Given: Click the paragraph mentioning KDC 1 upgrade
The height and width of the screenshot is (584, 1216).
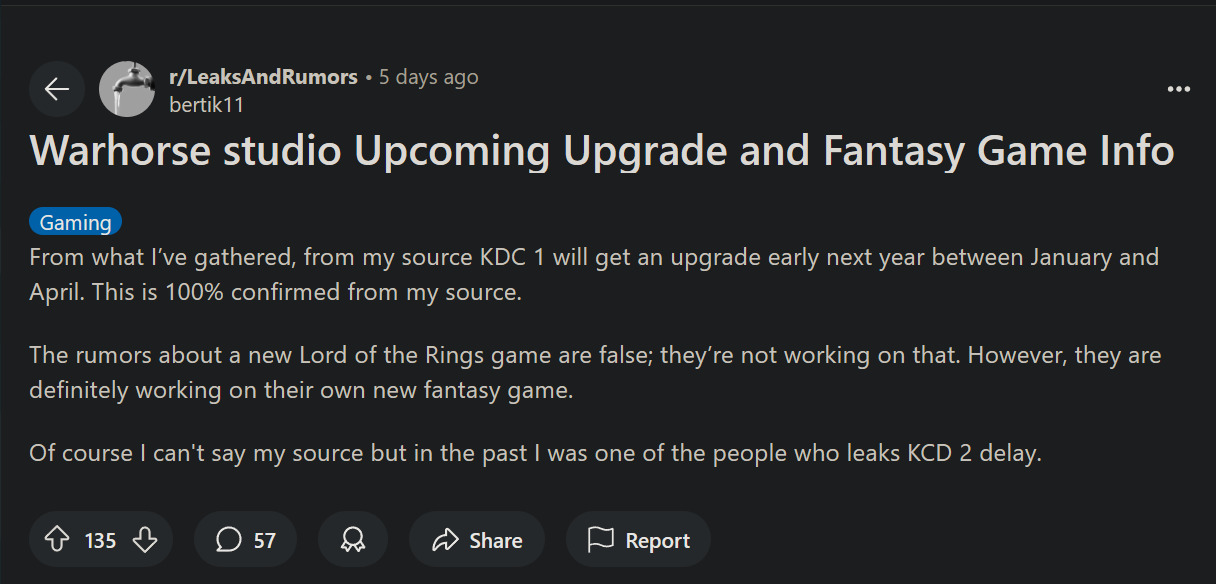Looking at the screenshot, I should [x=594, y=274].
